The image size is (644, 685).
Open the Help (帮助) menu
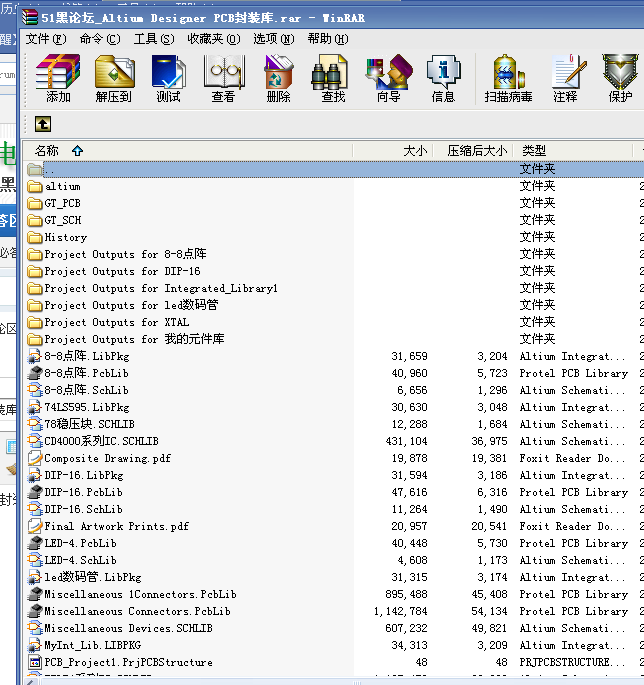click(x=328, y=39)
